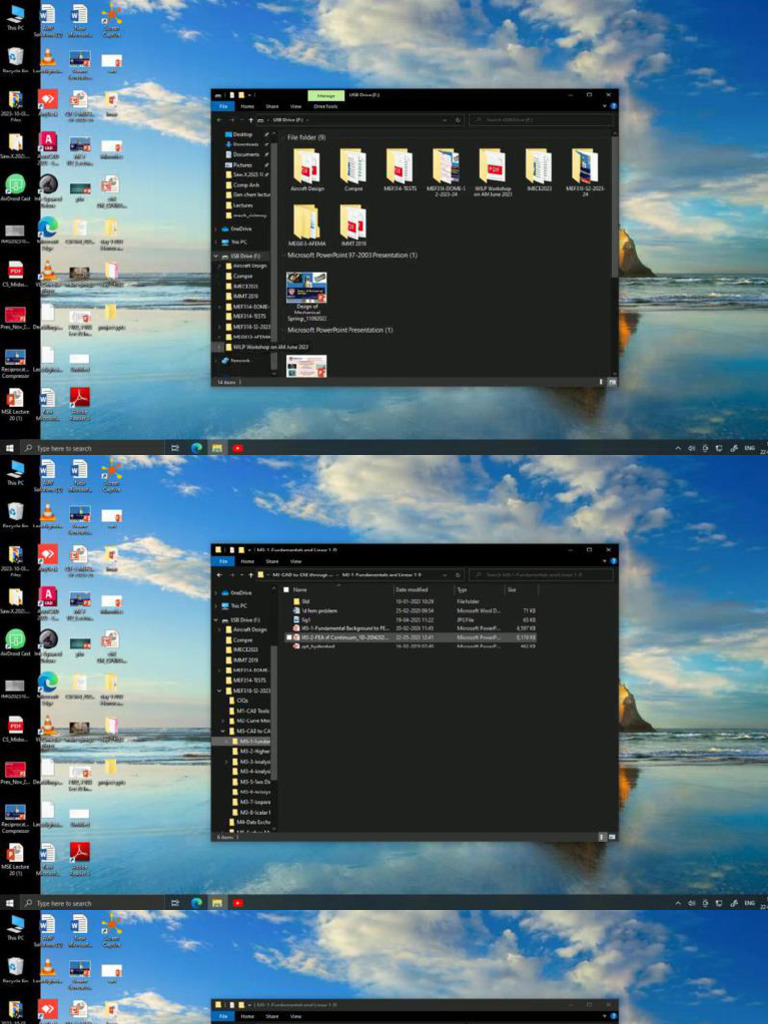This screenshot has width=768, height=1024.
Task: Collapse USB Drive (F:) node in USB Drive window
Action: pos(217,256)
